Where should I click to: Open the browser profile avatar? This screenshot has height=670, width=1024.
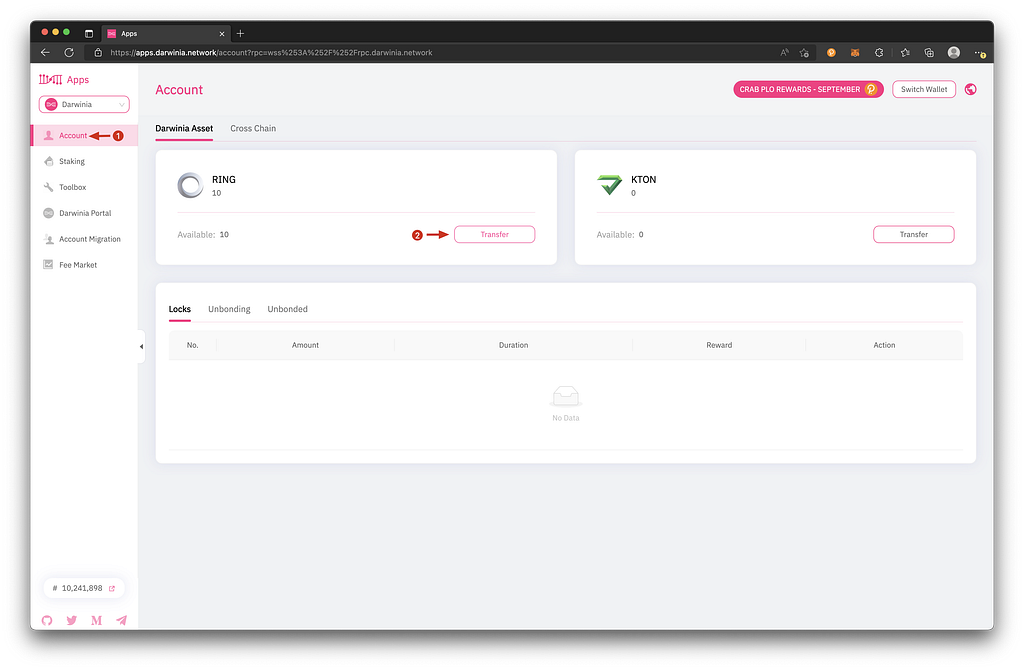click(x=953, y=52)
